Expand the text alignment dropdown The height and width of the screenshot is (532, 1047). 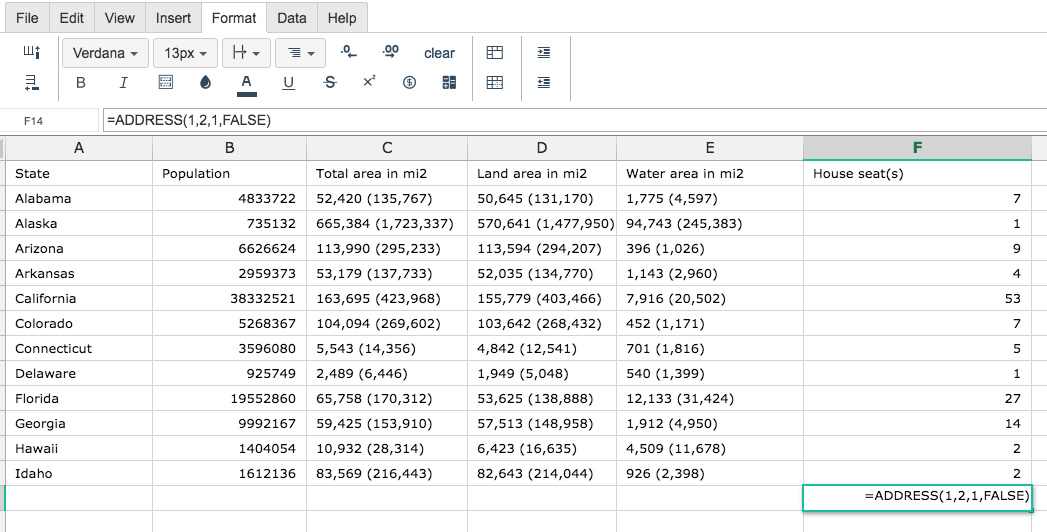click(x=300, y=53)
